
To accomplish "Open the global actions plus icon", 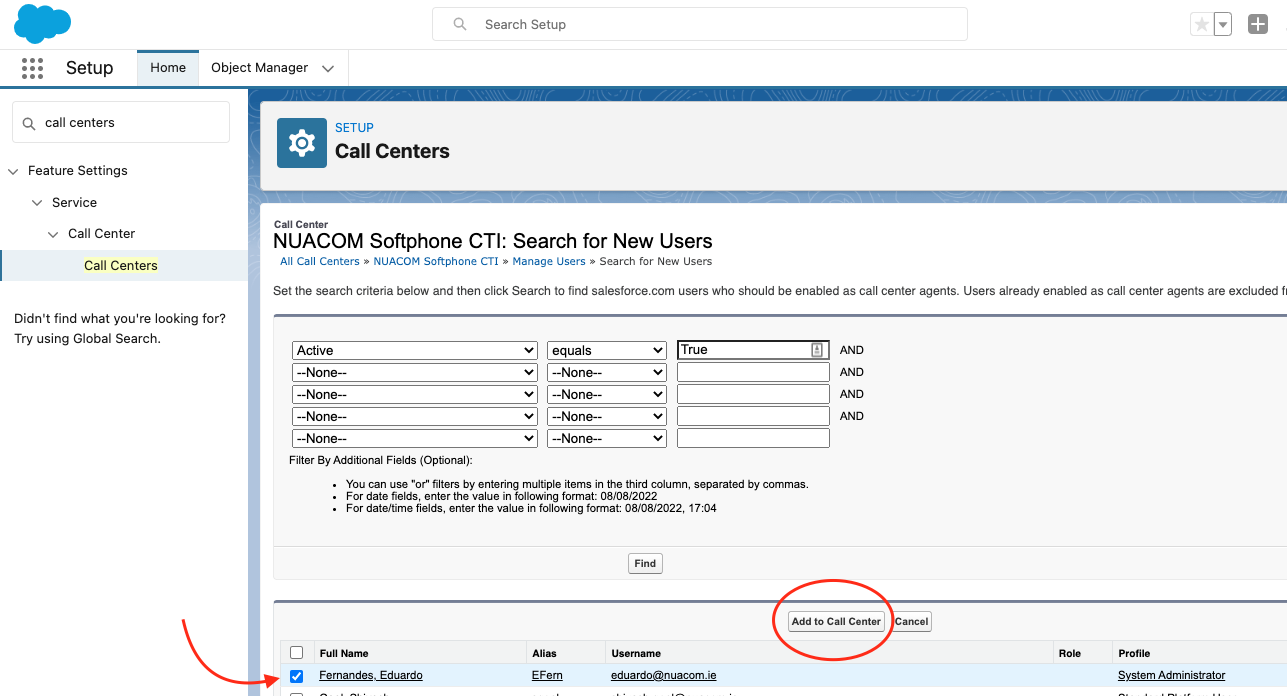I will tap(1258, 25).
